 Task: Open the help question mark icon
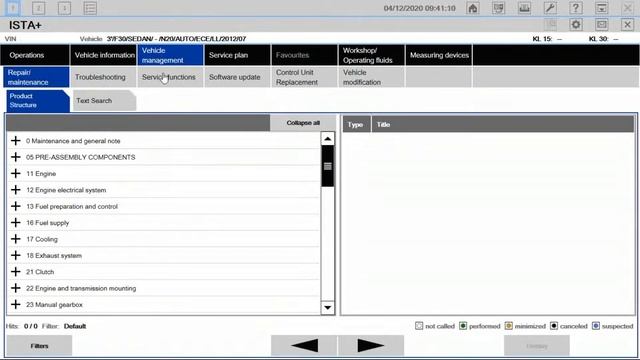tap(576, 8)
